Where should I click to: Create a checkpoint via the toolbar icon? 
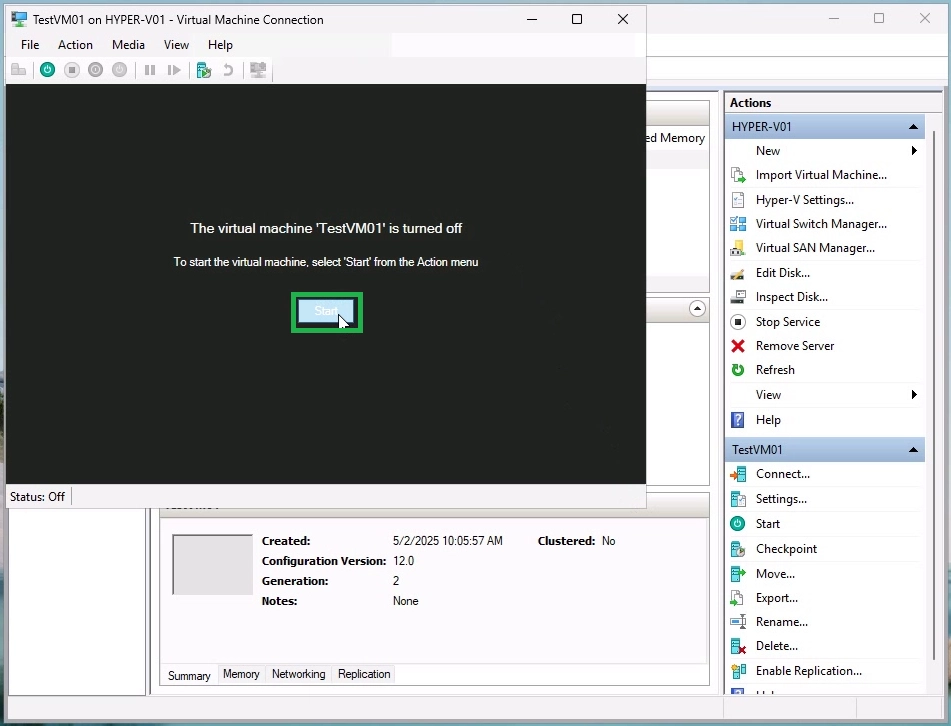point(203,70)
